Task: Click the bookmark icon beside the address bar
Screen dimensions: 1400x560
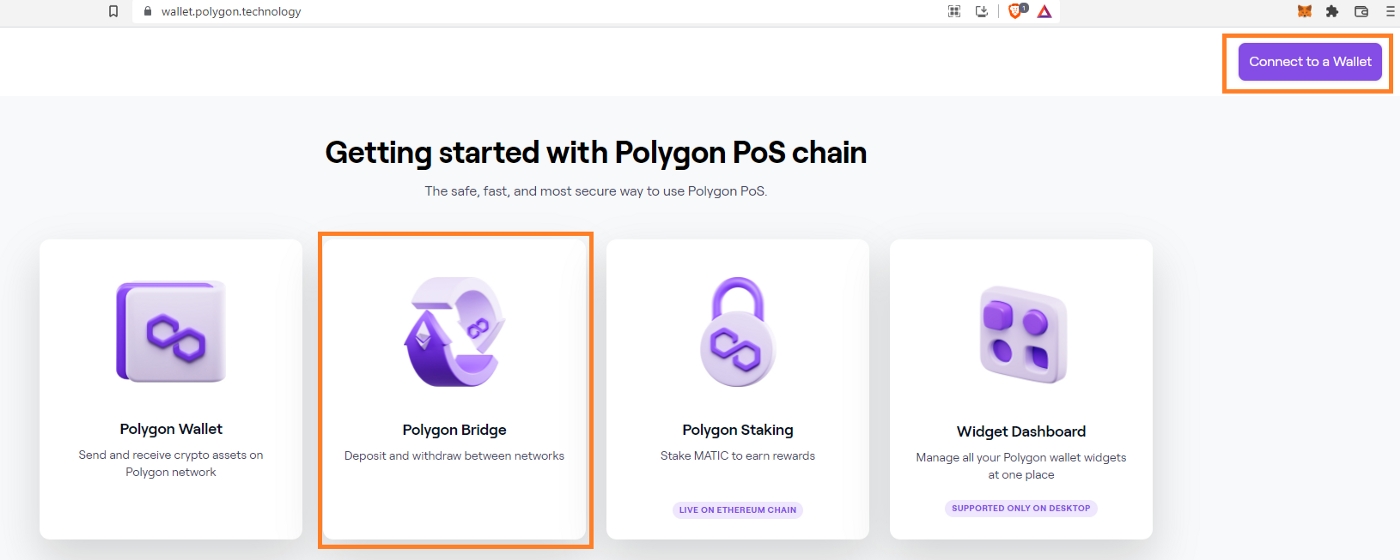Action: [x=114, y=12]
